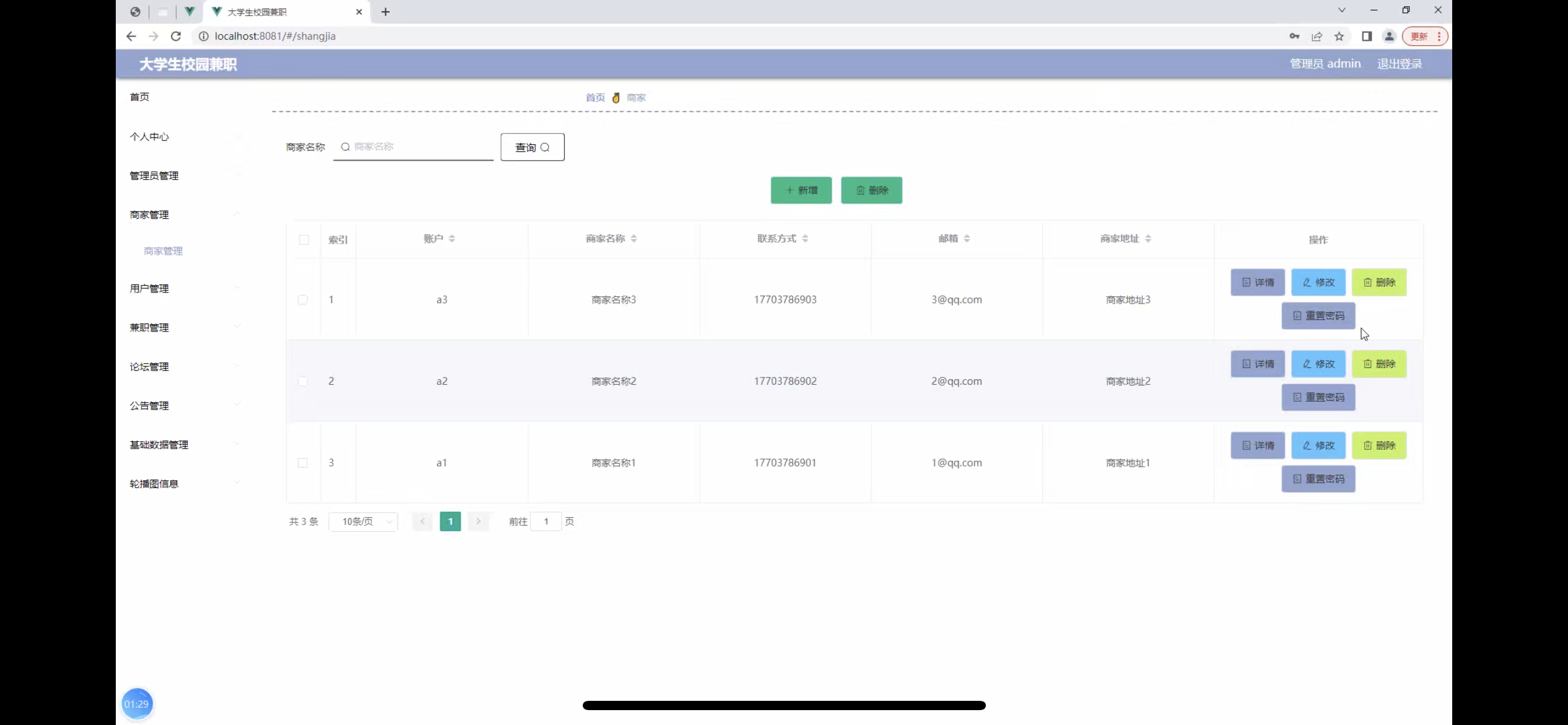
Task: Sort table by 邮箱 column arrows
Action: tap(967, 239)
